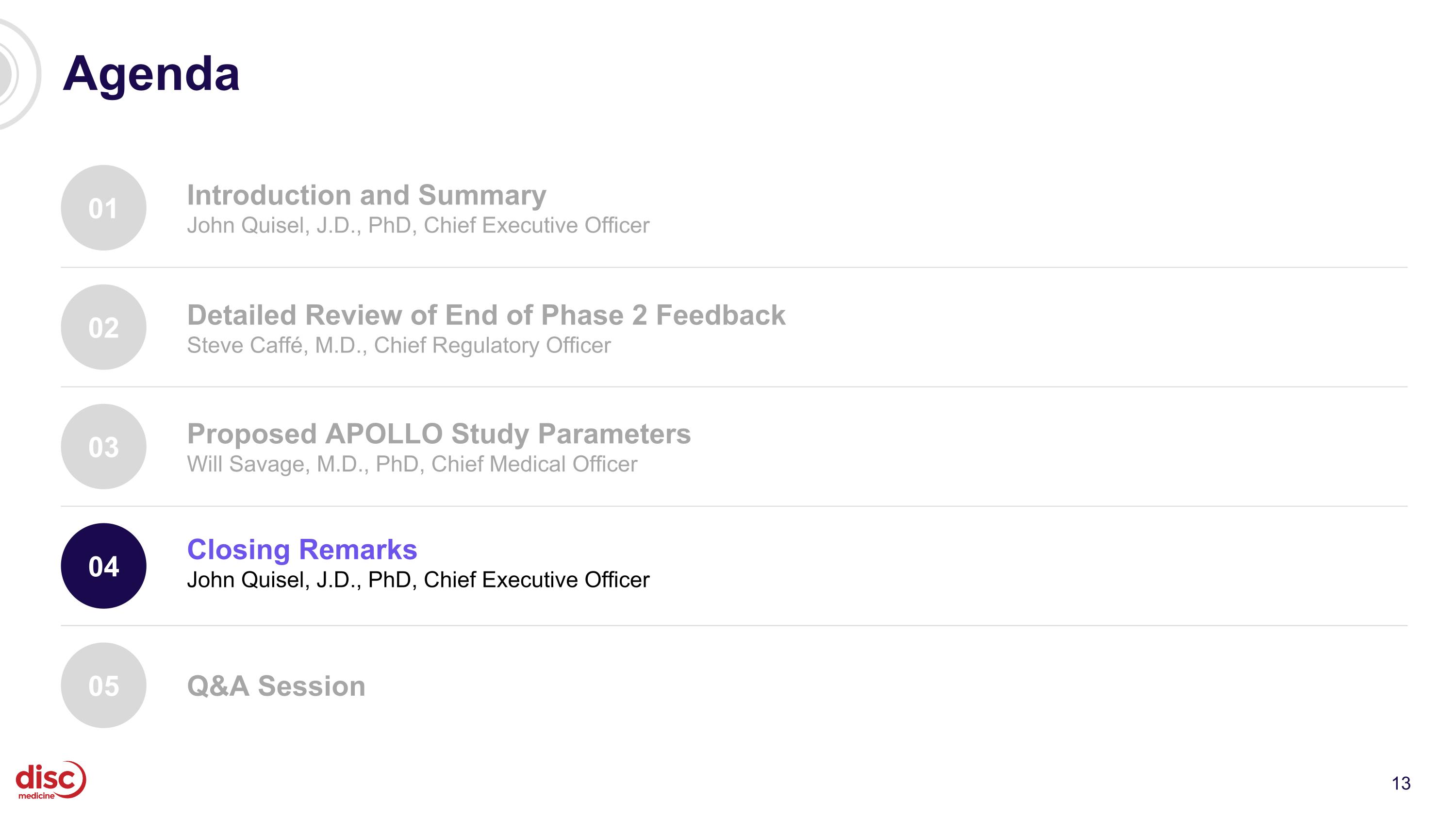Open Introduction and Summary heading
Viewport: 1456px width, 819px height.
pyautogui.click(x=367, y=195)
